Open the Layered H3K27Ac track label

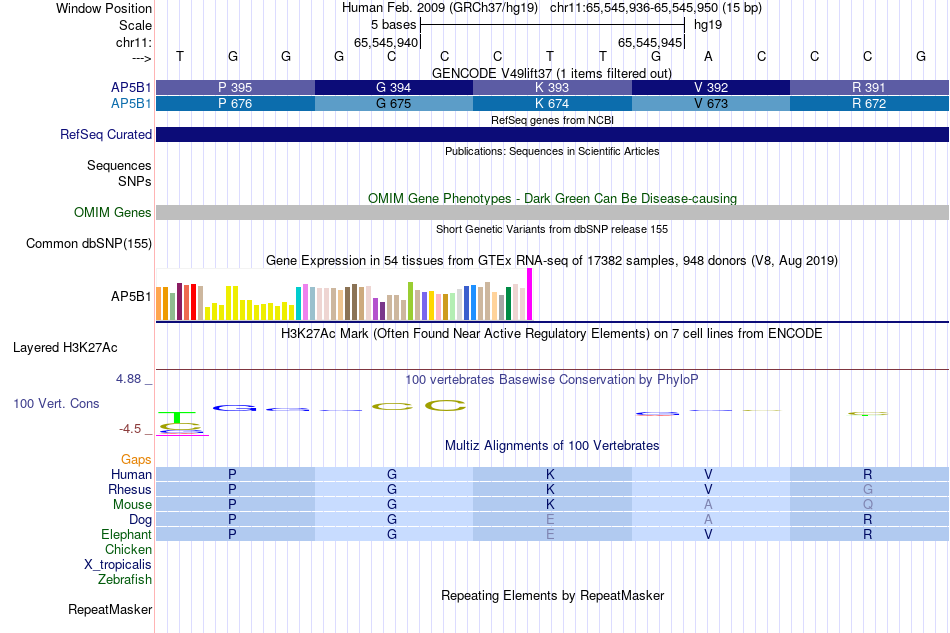pos(65,348)
